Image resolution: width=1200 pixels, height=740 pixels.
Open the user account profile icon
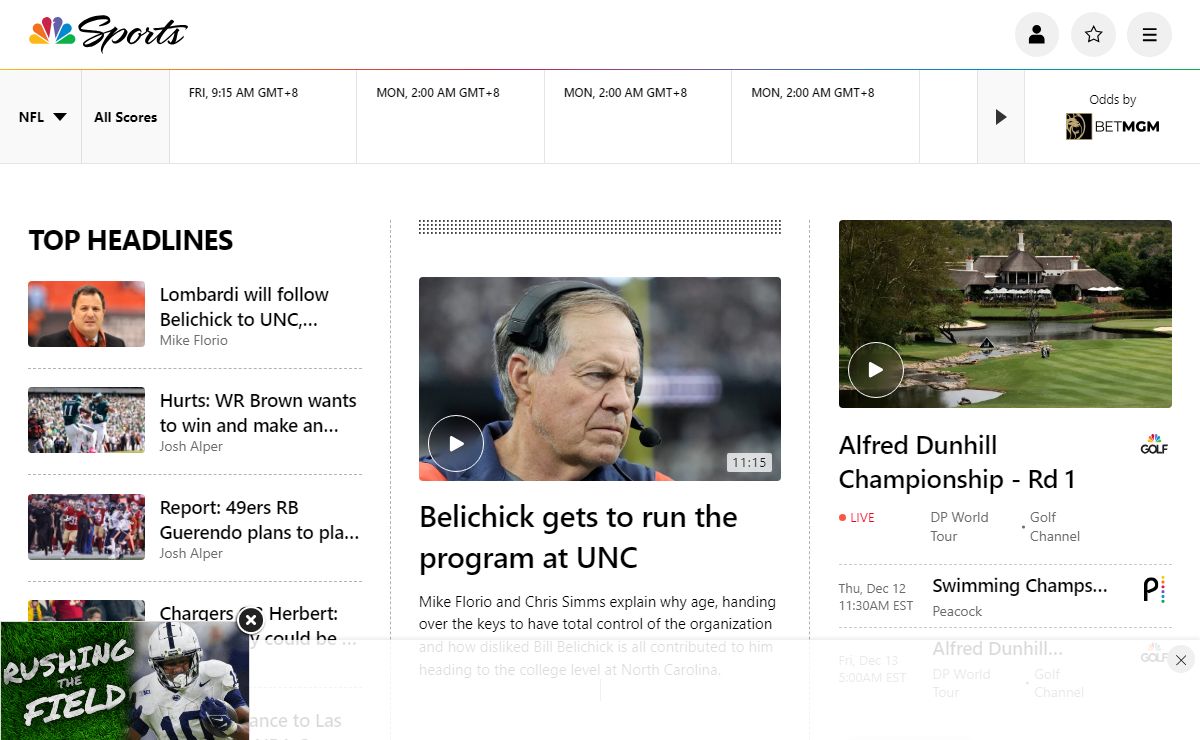click(1037, 35)
